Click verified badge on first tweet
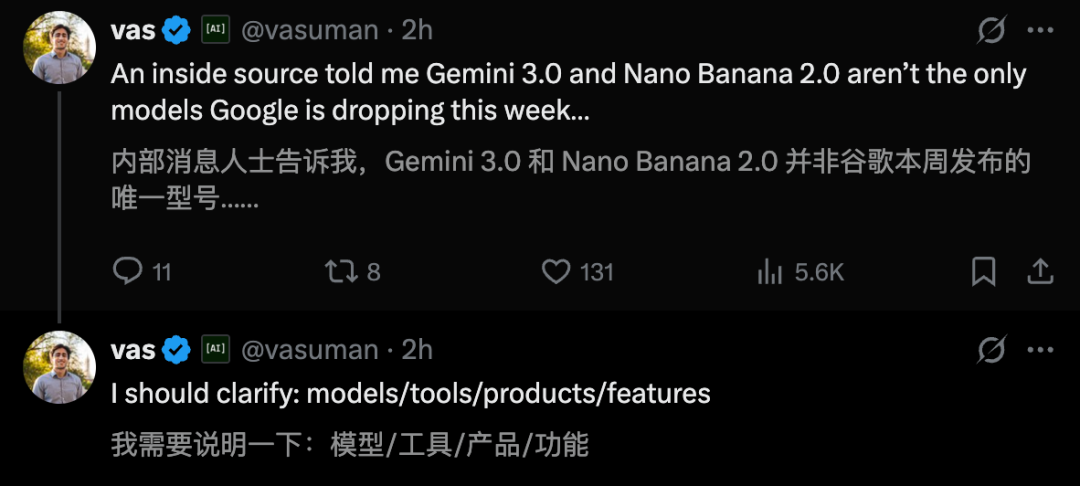The height and width of the screenshot is (486, 1080). 177,31
